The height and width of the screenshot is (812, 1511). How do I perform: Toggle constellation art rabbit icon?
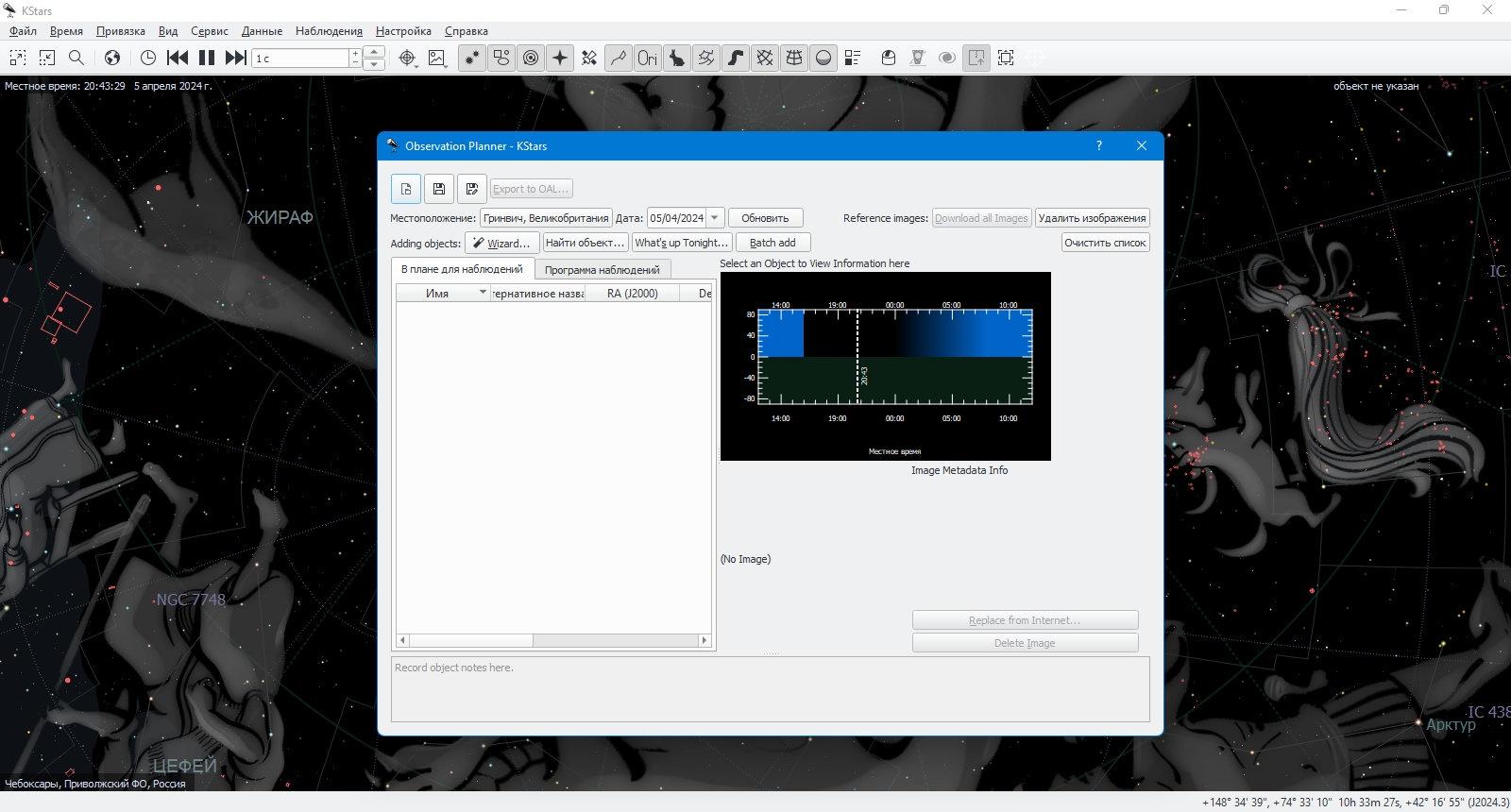tap(676, 58)
